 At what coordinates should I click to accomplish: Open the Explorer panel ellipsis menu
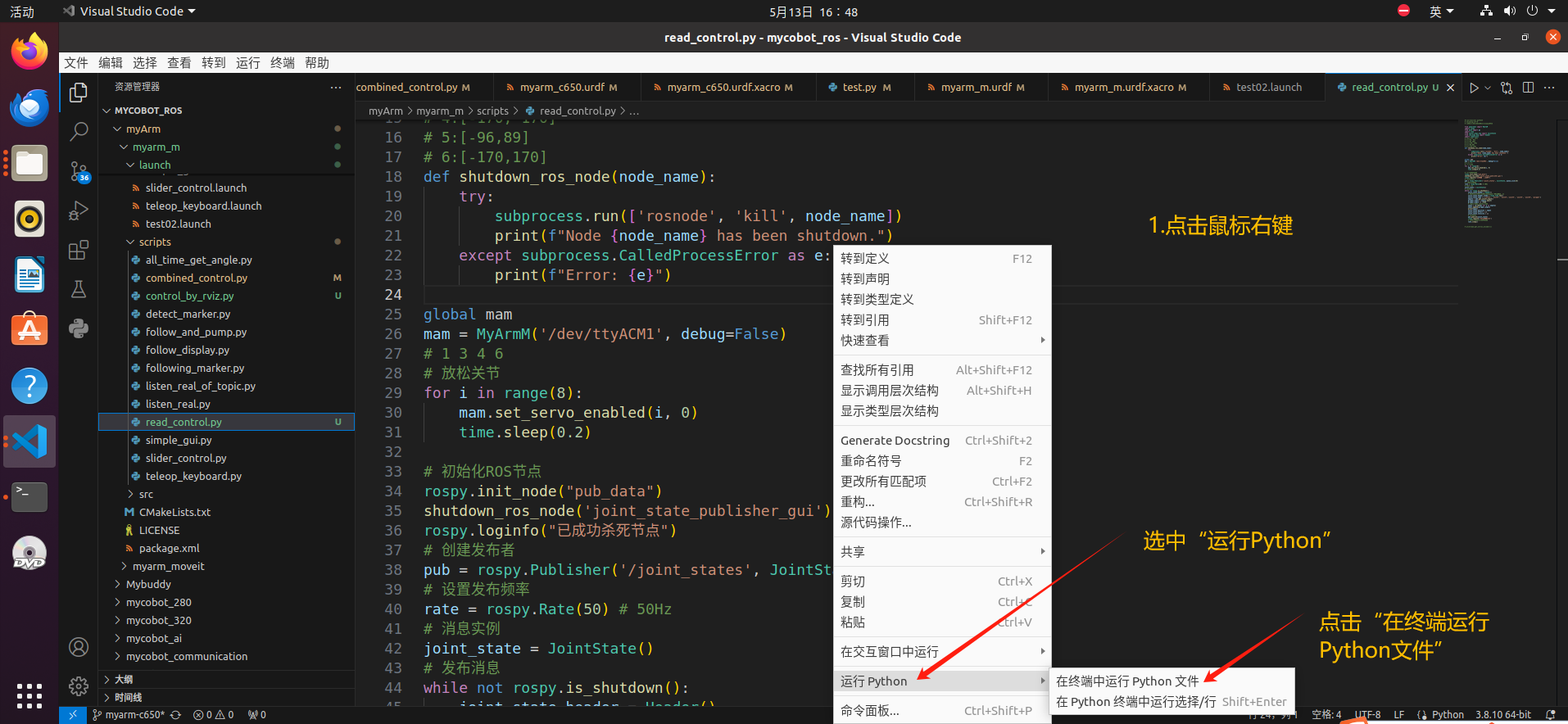(x=336, y=87)
